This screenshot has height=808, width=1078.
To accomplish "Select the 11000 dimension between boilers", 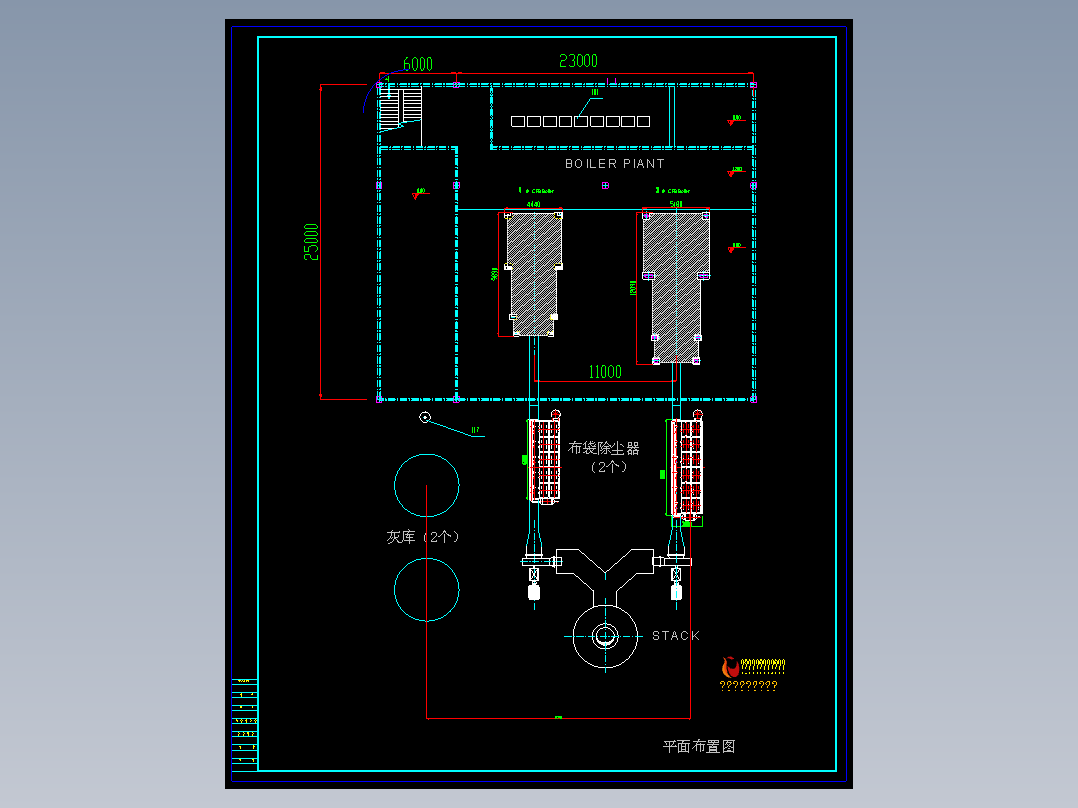I will [605, 372].
